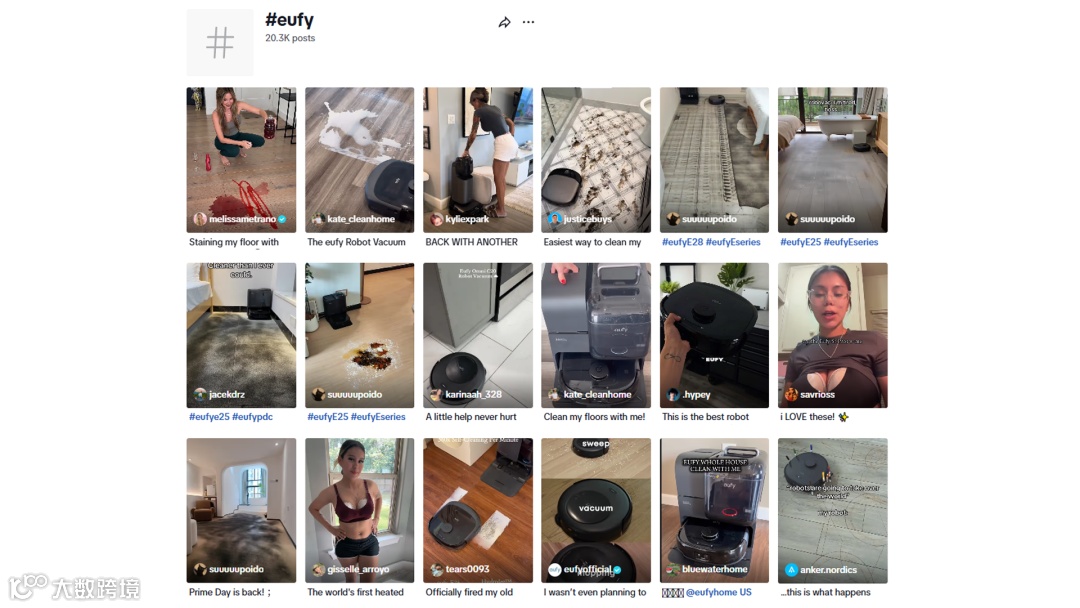The height and width of the screenshot is (608, 1080).
Task: Click melissametrano's verified profile avatar
Action: [200, 219]
